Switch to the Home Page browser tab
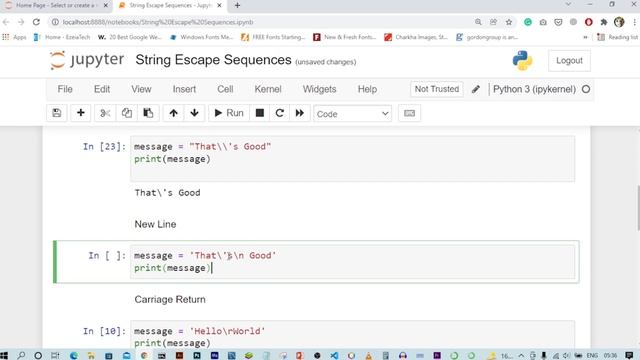This screenshot has width=640, height=360. (55, 5)
